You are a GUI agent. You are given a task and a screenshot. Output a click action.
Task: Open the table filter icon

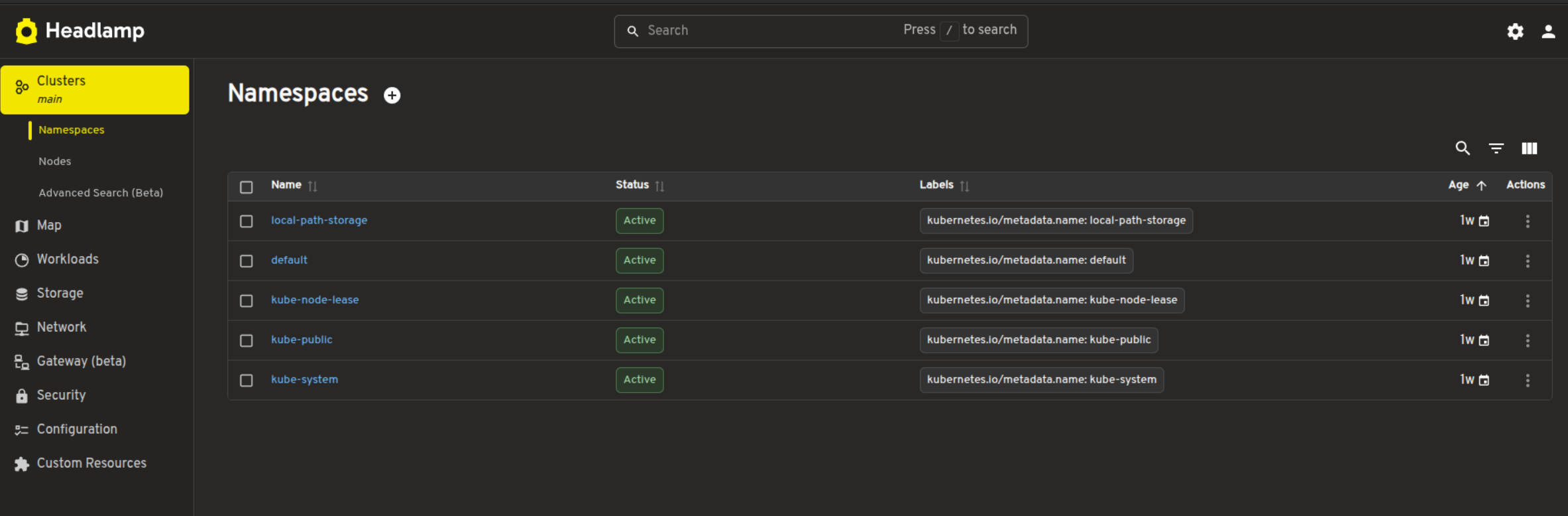[x=1496, y=149]
